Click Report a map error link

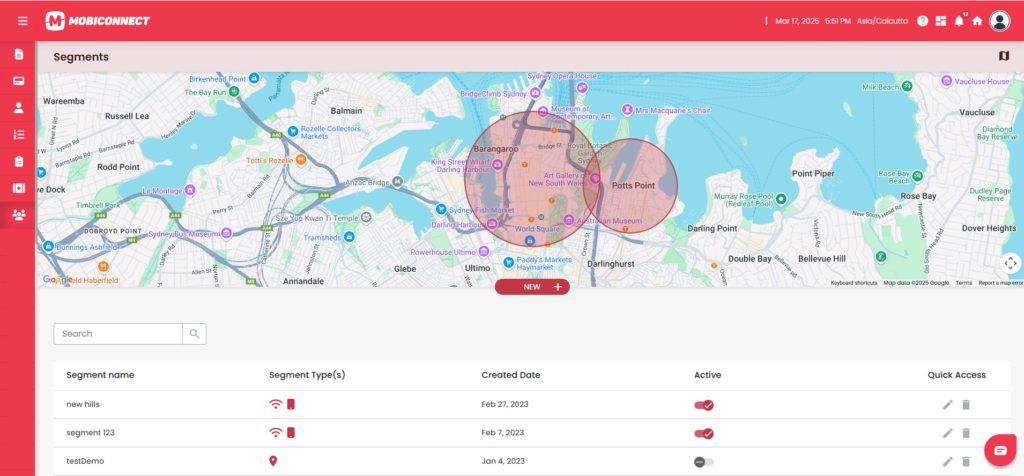[x=1000, y=283]
